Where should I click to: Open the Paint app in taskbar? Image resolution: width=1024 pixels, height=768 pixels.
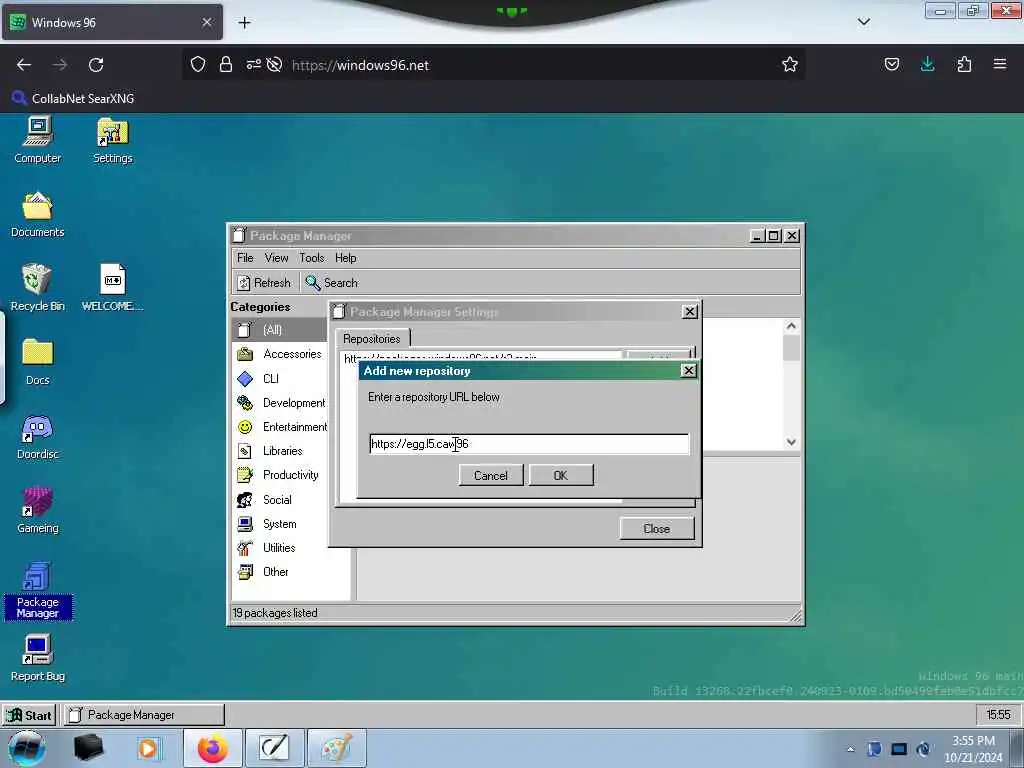click(x=337, y=748)
